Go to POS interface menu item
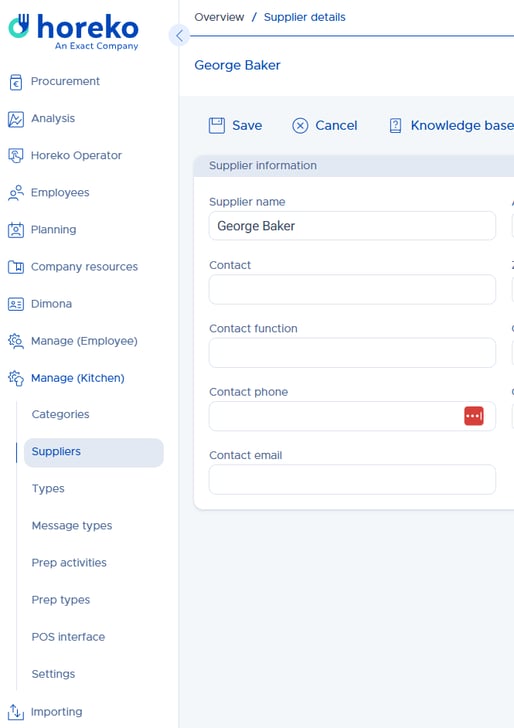This screenshot has width=514, height=728. [68, 637]
